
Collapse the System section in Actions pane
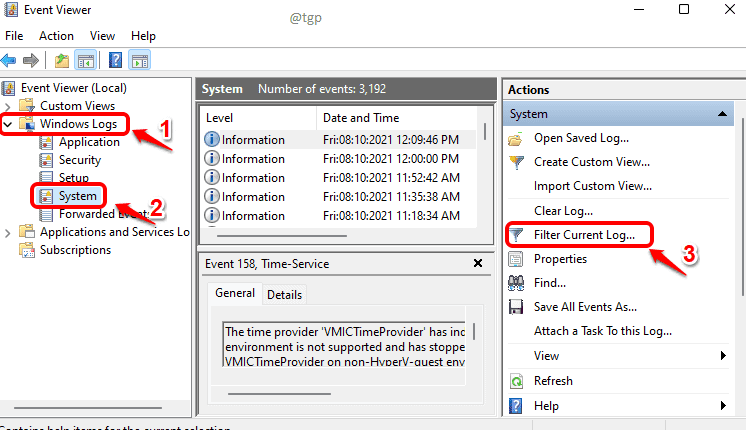[x=722, y=114]
